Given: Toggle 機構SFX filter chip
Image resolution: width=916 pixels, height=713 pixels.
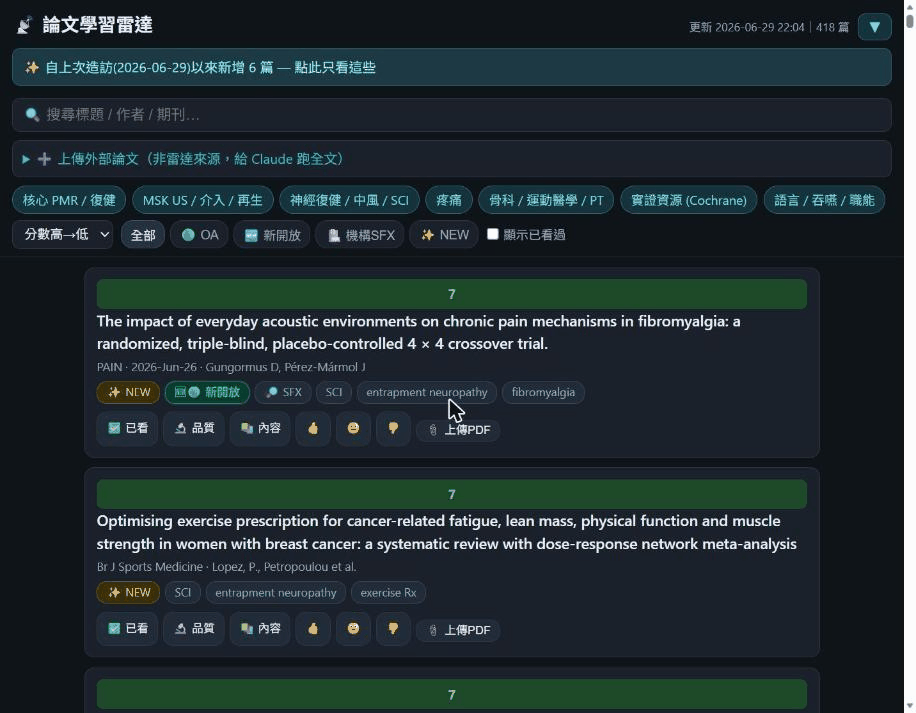Looking at the screenshot, I should pos(360,235).
